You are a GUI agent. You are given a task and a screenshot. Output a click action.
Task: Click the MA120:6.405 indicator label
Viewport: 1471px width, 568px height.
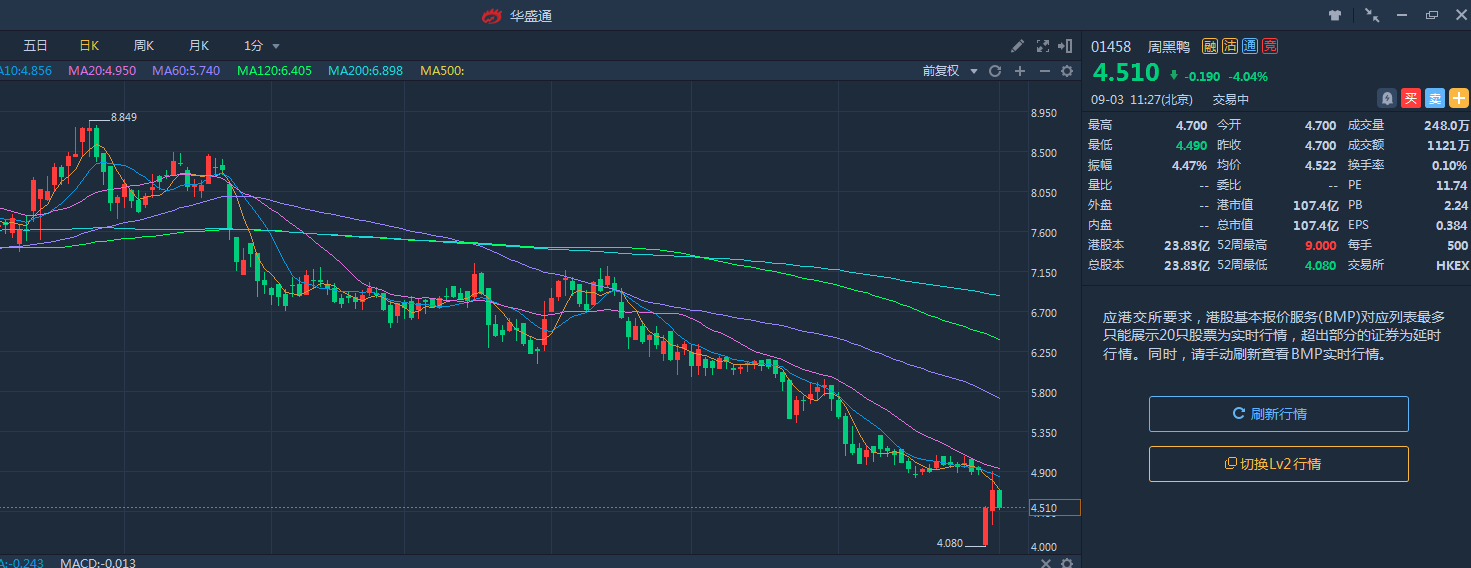tap(274, 71)
